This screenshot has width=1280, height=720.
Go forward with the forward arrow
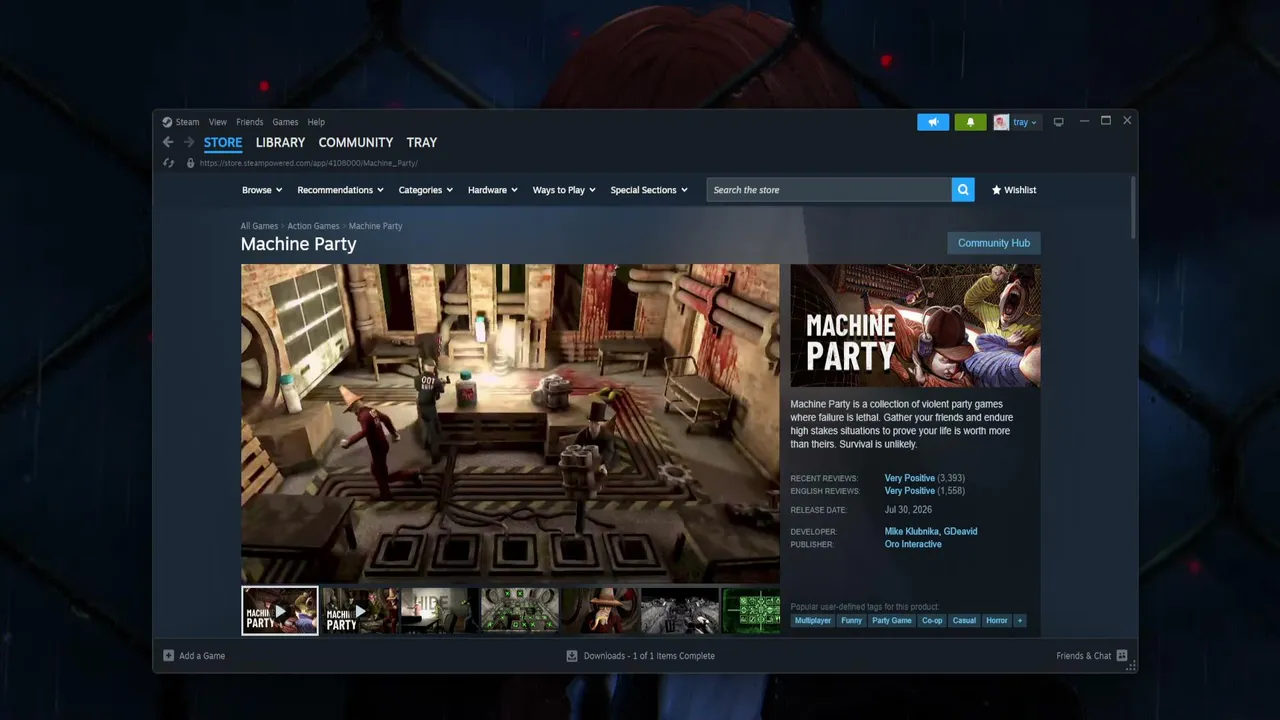coord(189,142)
